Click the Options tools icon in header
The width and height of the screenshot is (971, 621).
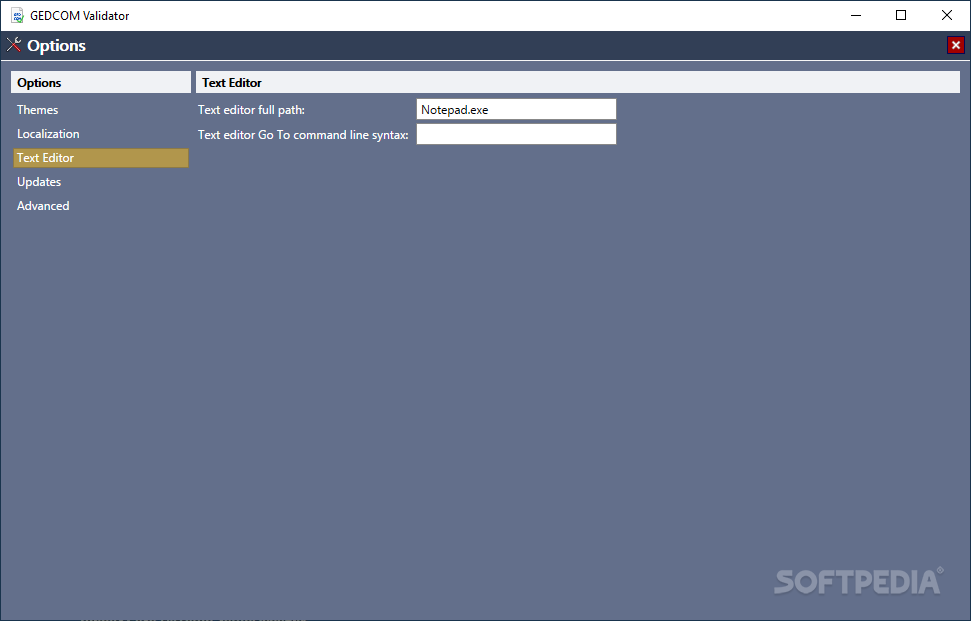point(14,45)
